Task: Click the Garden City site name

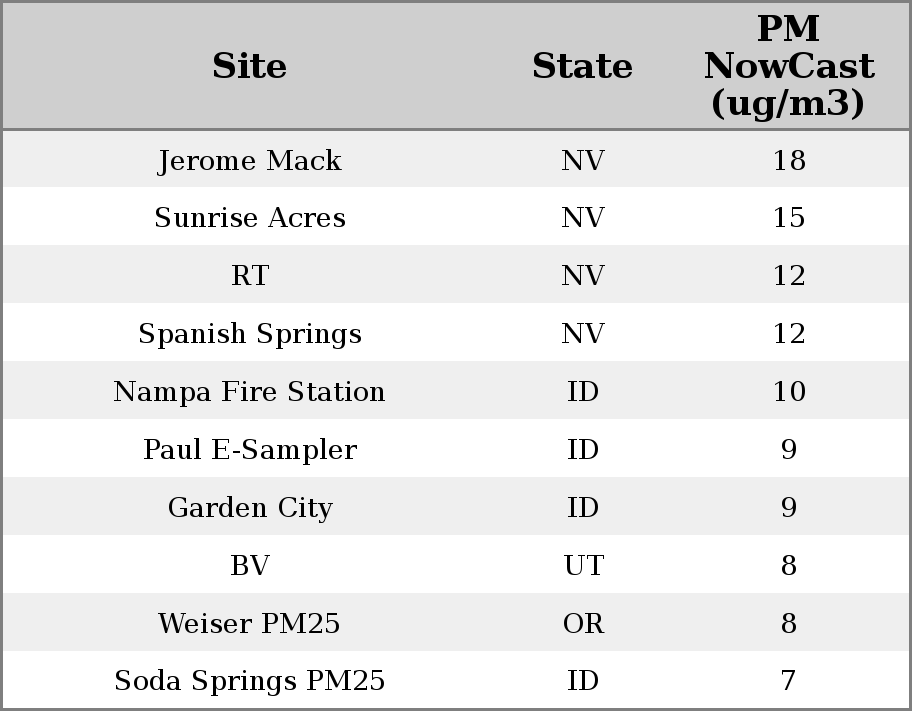Action: pos(249,508)
